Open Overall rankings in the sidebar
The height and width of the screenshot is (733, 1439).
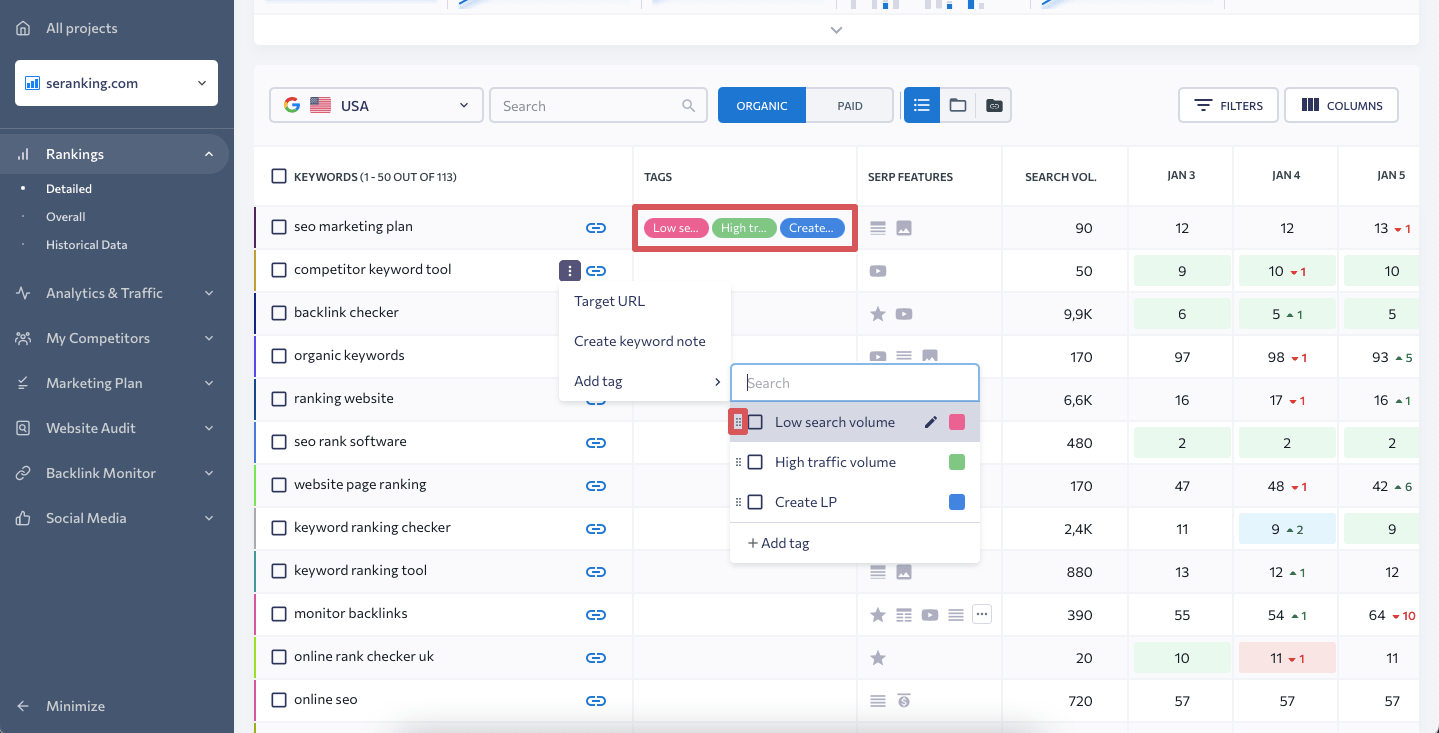coord(66,216)
